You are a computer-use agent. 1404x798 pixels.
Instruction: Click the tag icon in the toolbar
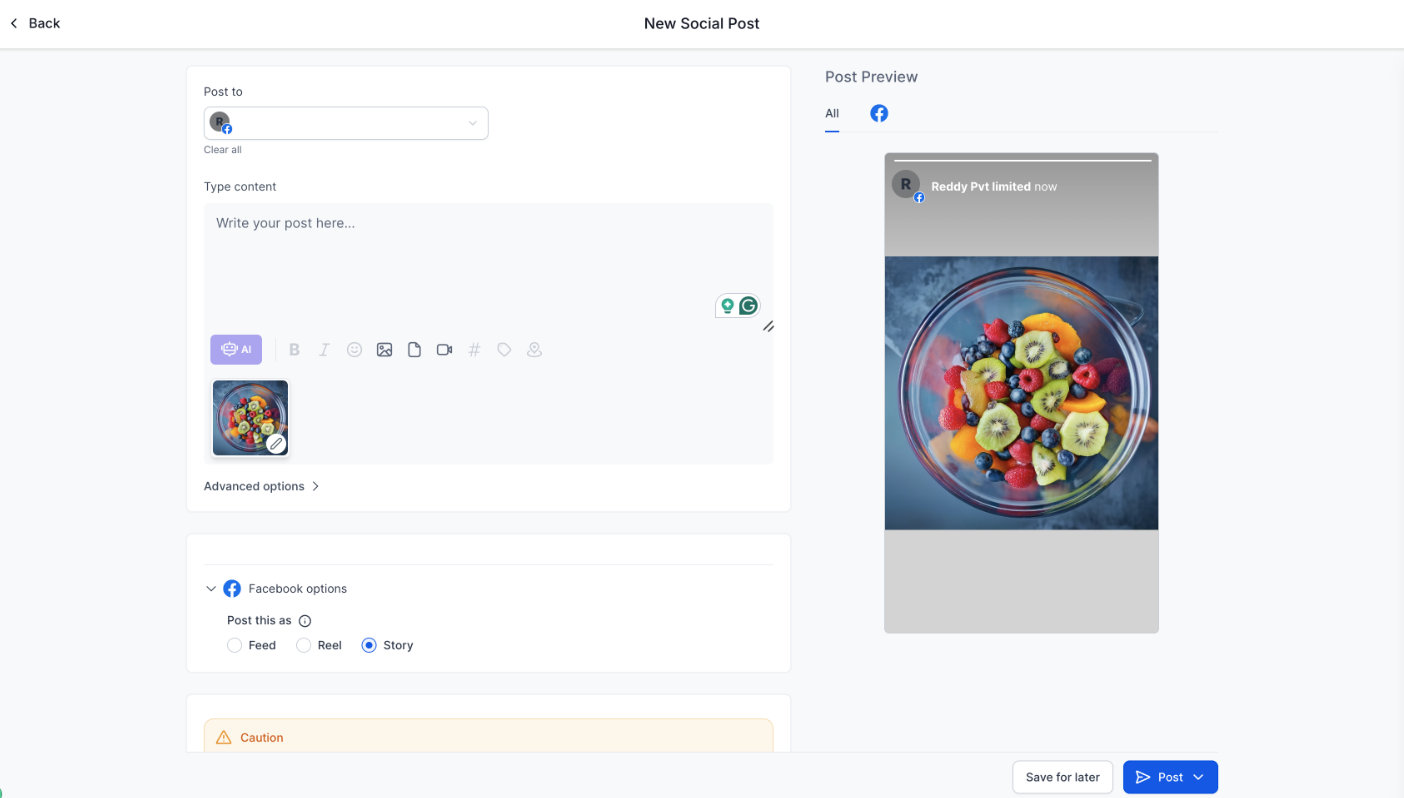tap(504, 350)
